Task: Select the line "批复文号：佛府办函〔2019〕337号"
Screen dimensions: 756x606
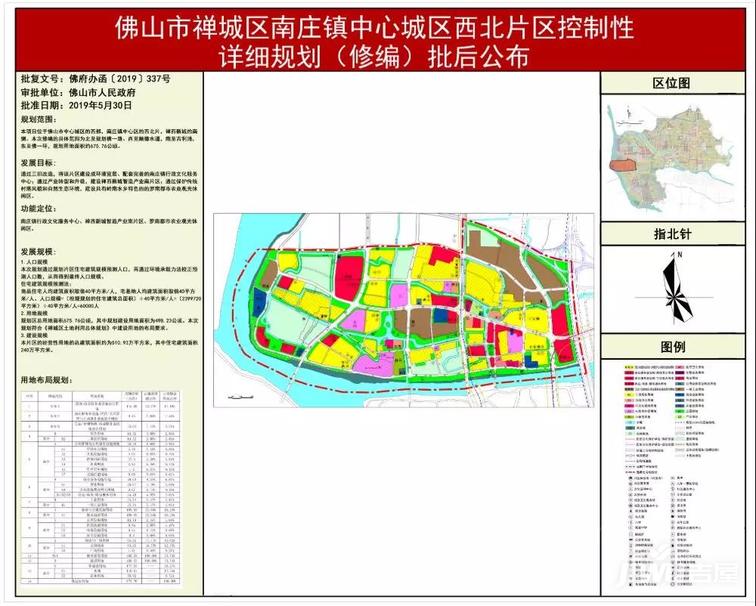Action: tap(95, 79)
